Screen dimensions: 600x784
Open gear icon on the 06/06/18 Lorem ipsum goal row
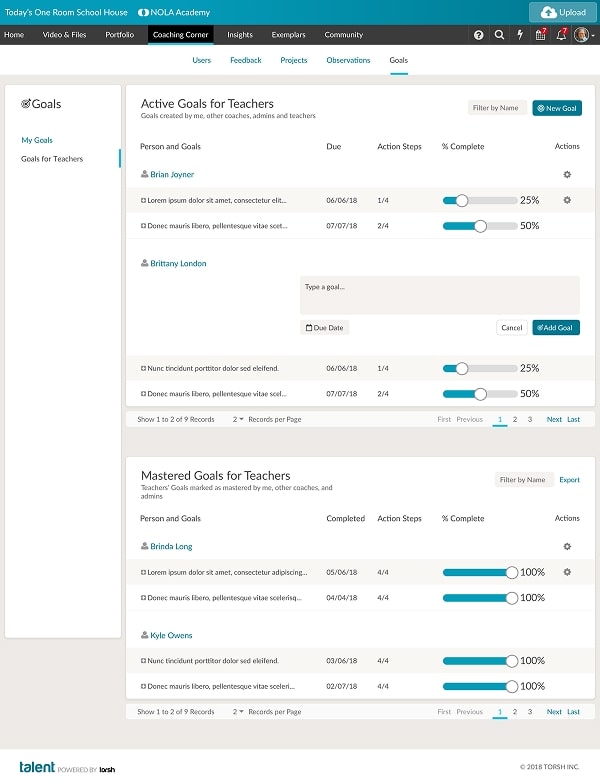tap(567, 200)
